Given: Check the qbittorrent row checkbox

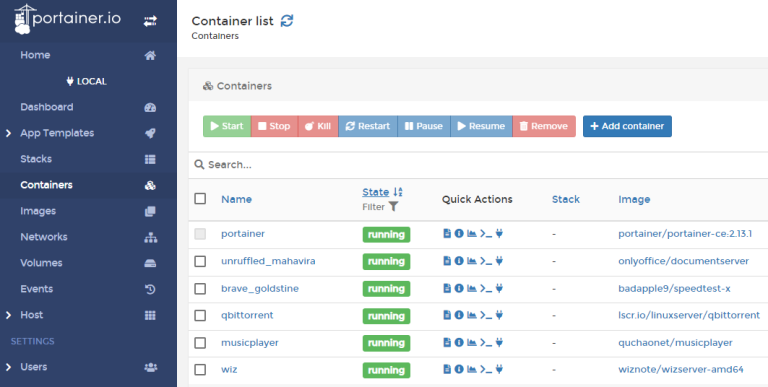Looking at the screenshot, I should 200,315.
